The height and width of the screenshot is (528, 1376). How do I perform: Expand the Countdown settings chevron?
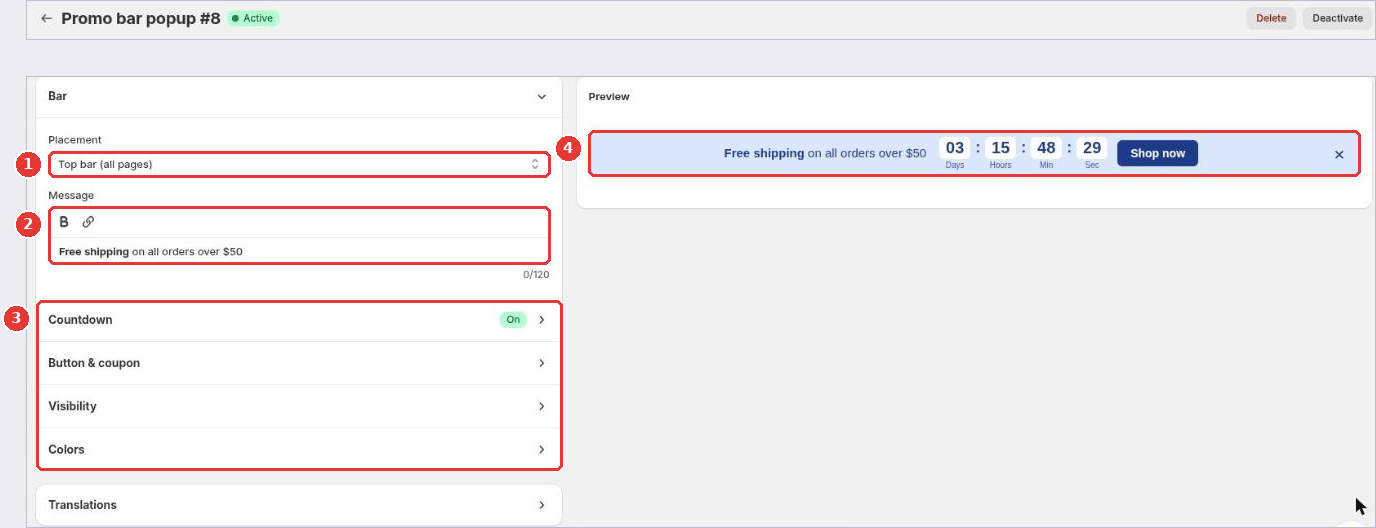tap(542, 320)
